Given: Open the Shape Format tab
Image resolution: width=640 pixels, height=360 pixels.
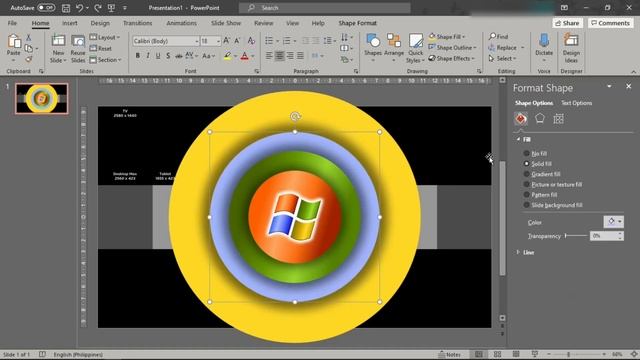Looking at the screenshot, I should tap(358, 23).
